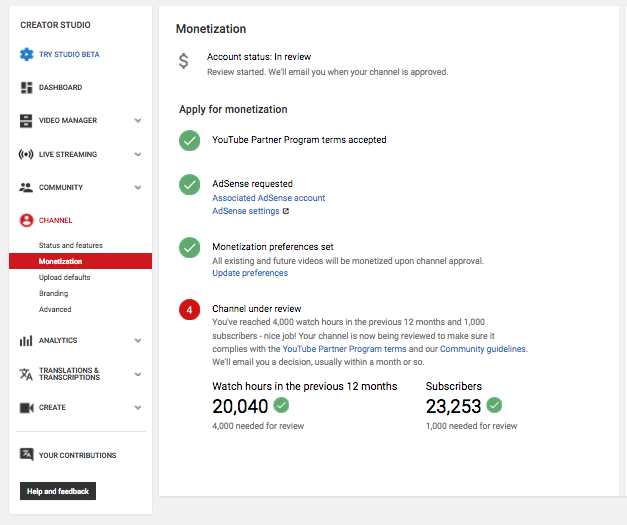Open Translations & Transcriptions label
This screenshot has height=525, width=627.
click(x=70, y=374)
